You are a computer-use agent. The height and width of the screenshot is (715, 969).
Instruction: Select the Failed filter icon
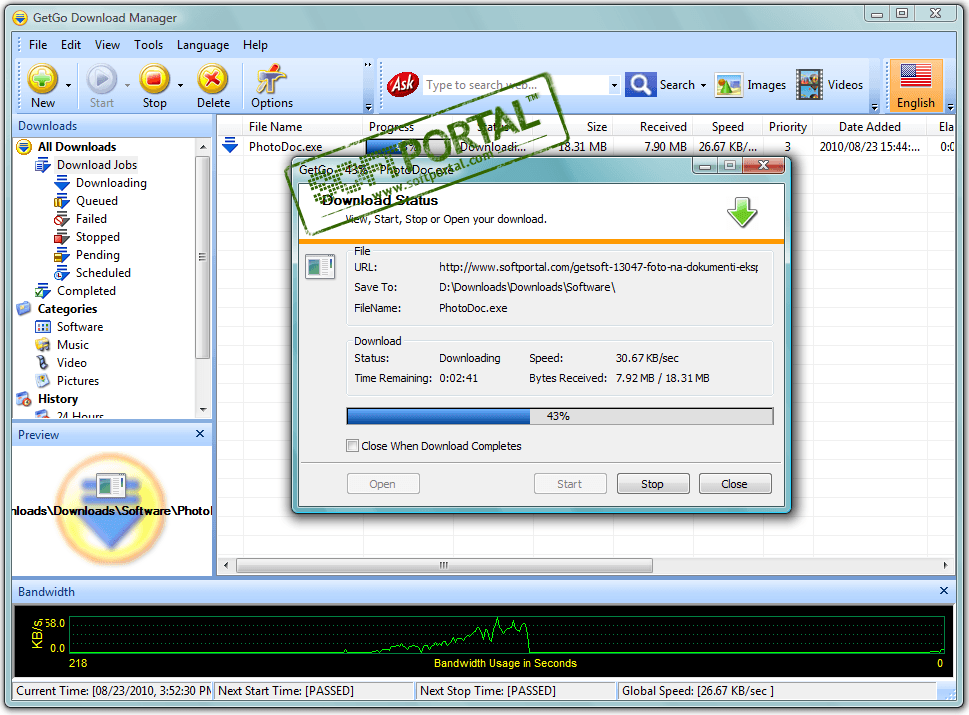(x=62, y=219)
